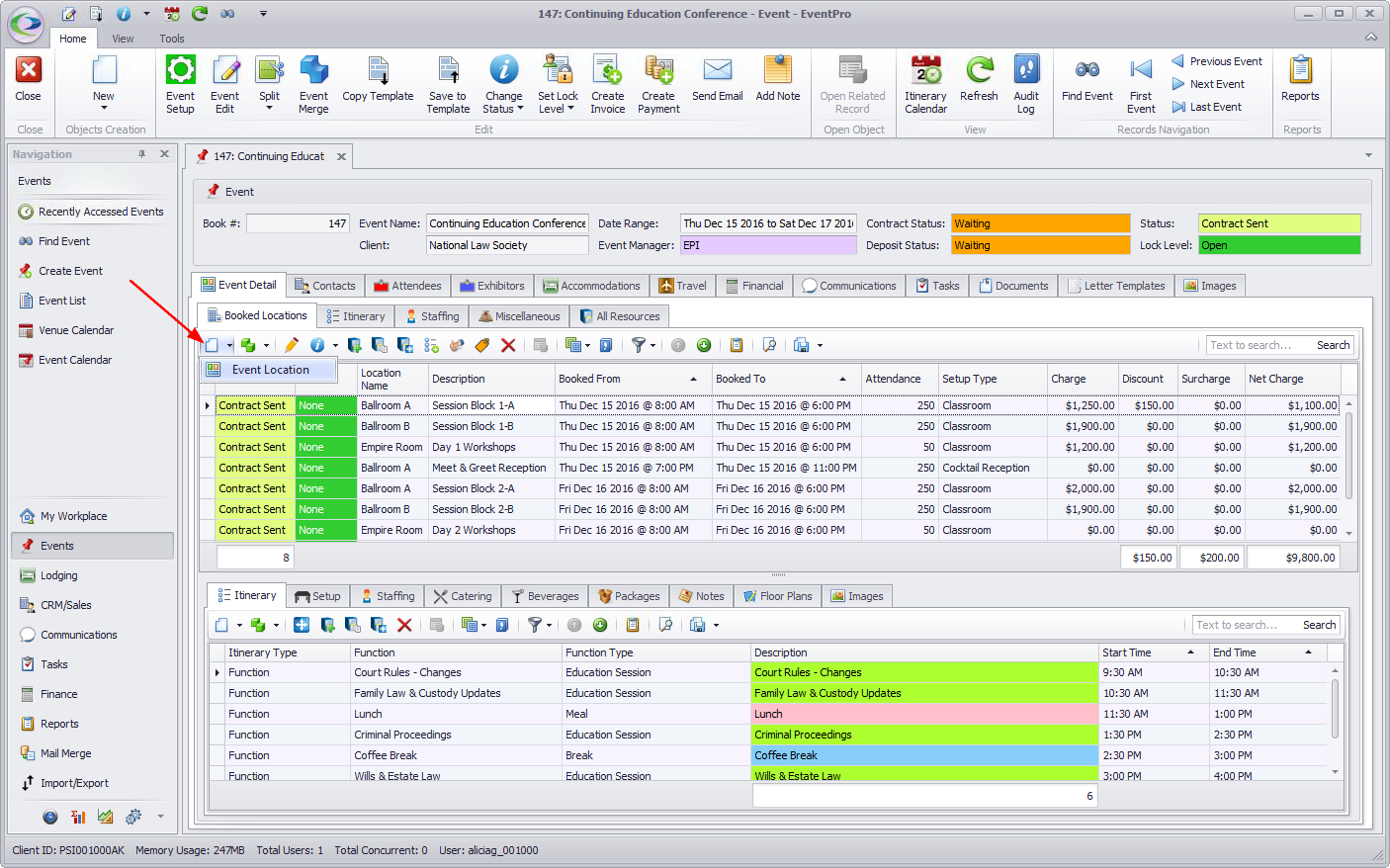The width and height of the screenshot is (1390, 868).
Task: Switch to the Tools ribbon tab
Action: tap(172, 39)
